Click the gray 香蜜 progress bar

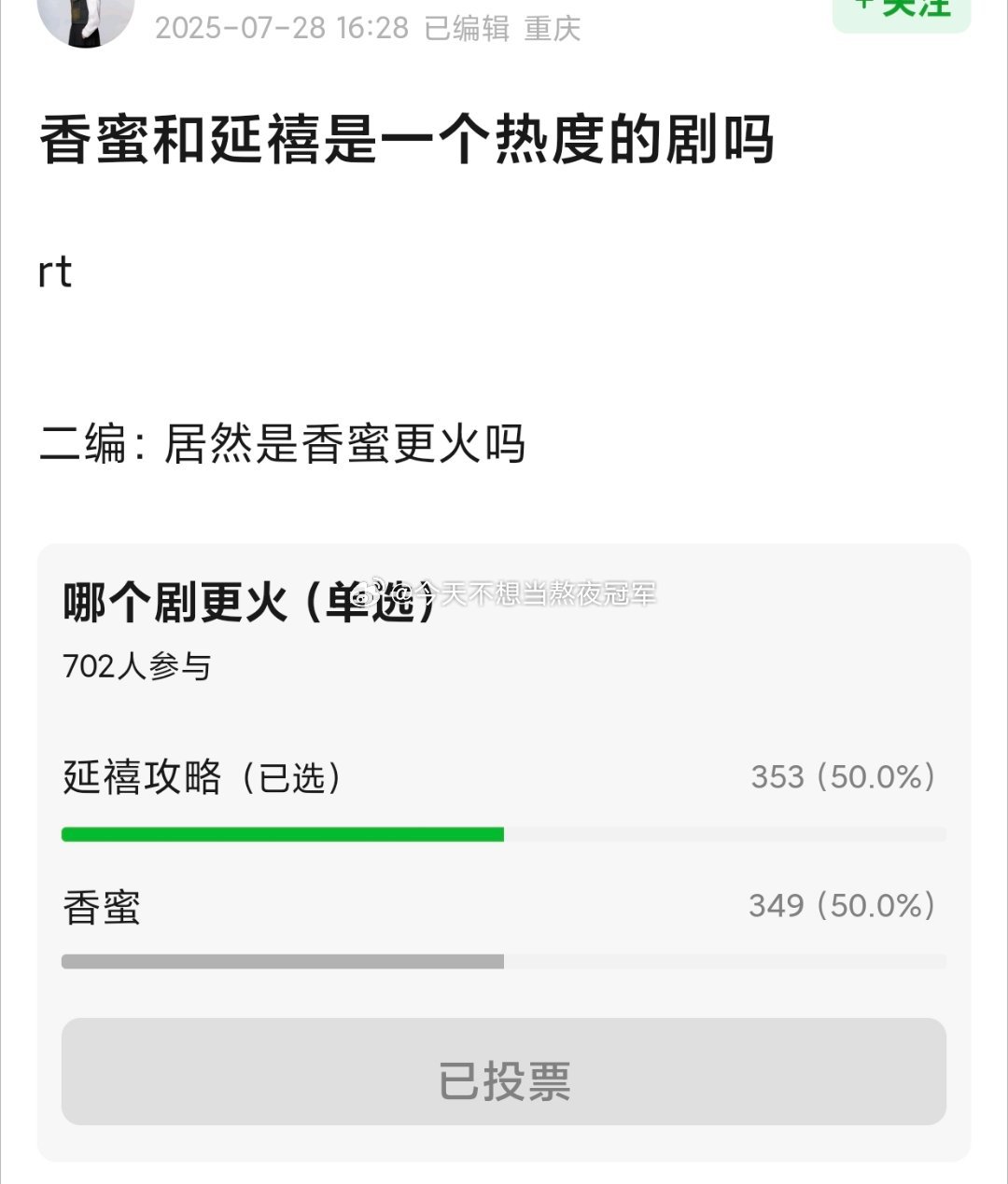click(283, 961)
